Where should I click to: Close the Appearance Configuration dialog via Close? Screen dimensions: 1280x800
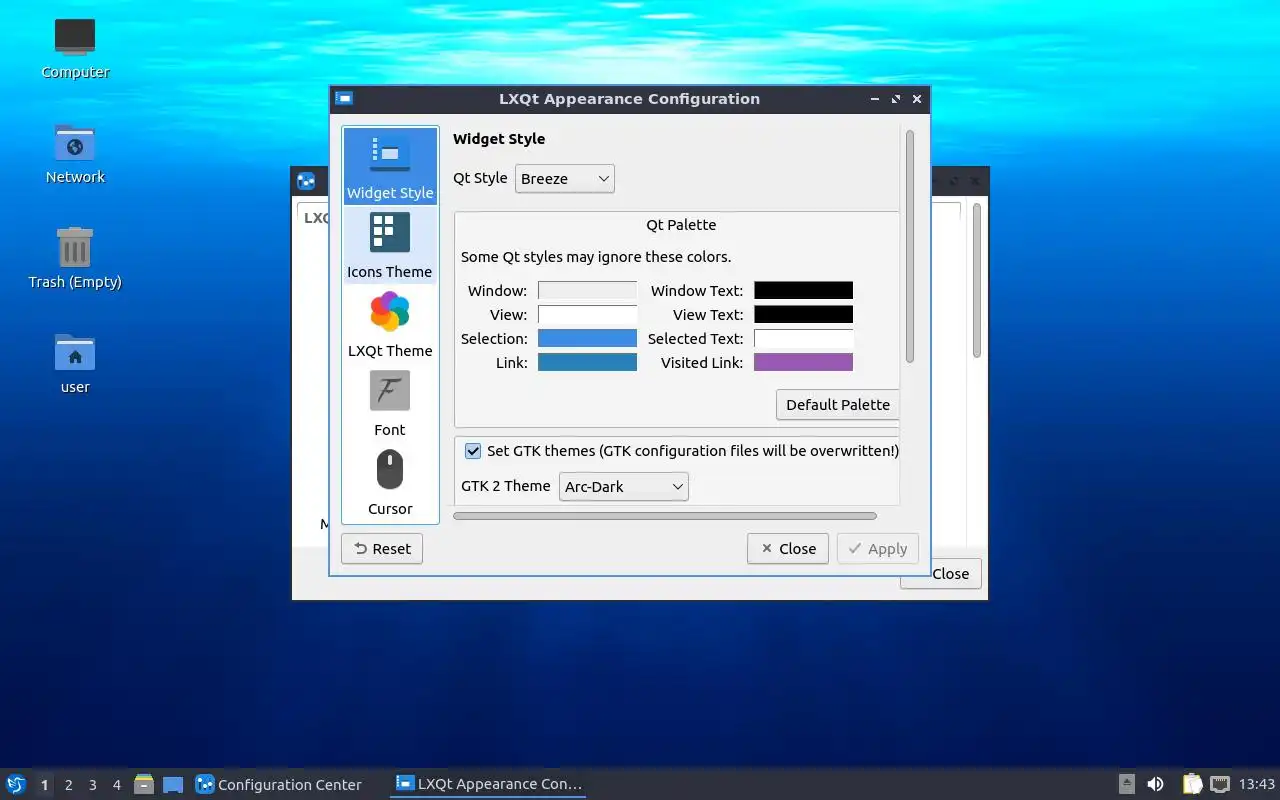788,549
